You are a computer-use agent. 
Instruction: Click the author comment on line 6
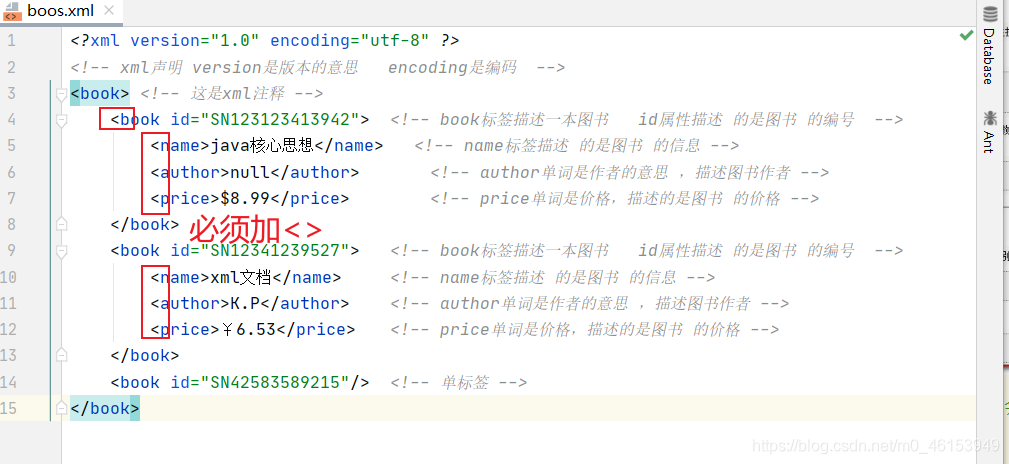point(629,172)
